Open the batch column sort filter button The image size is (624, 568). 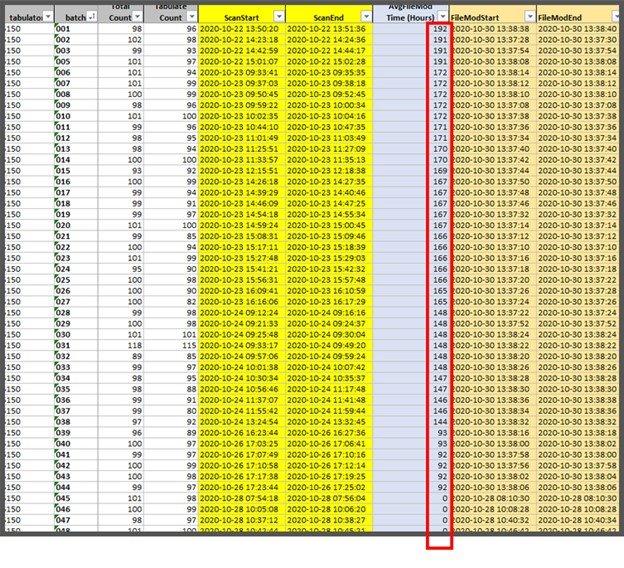(92, 17)
